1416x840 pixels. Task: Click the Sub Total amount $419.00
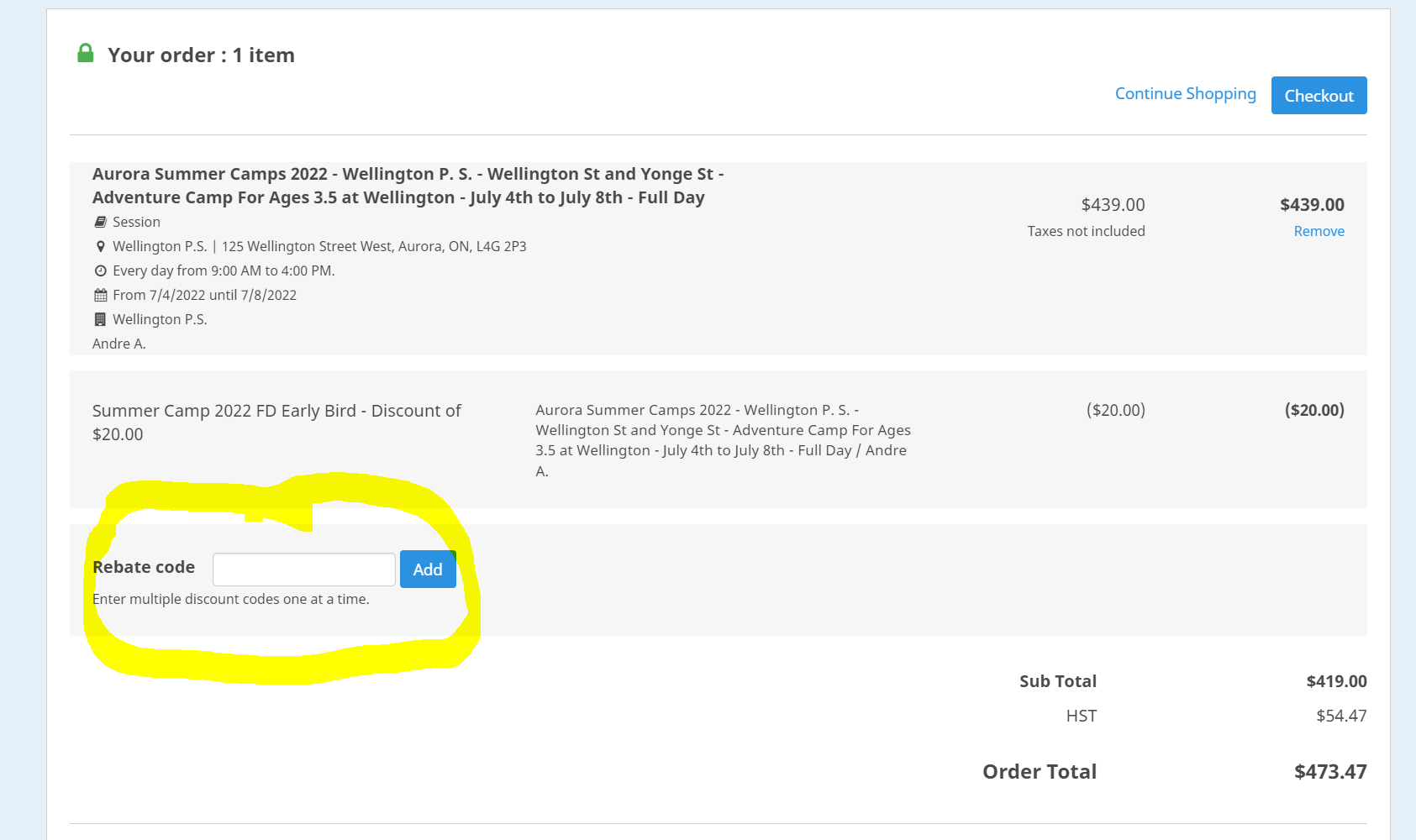[x=1336, y=681]
